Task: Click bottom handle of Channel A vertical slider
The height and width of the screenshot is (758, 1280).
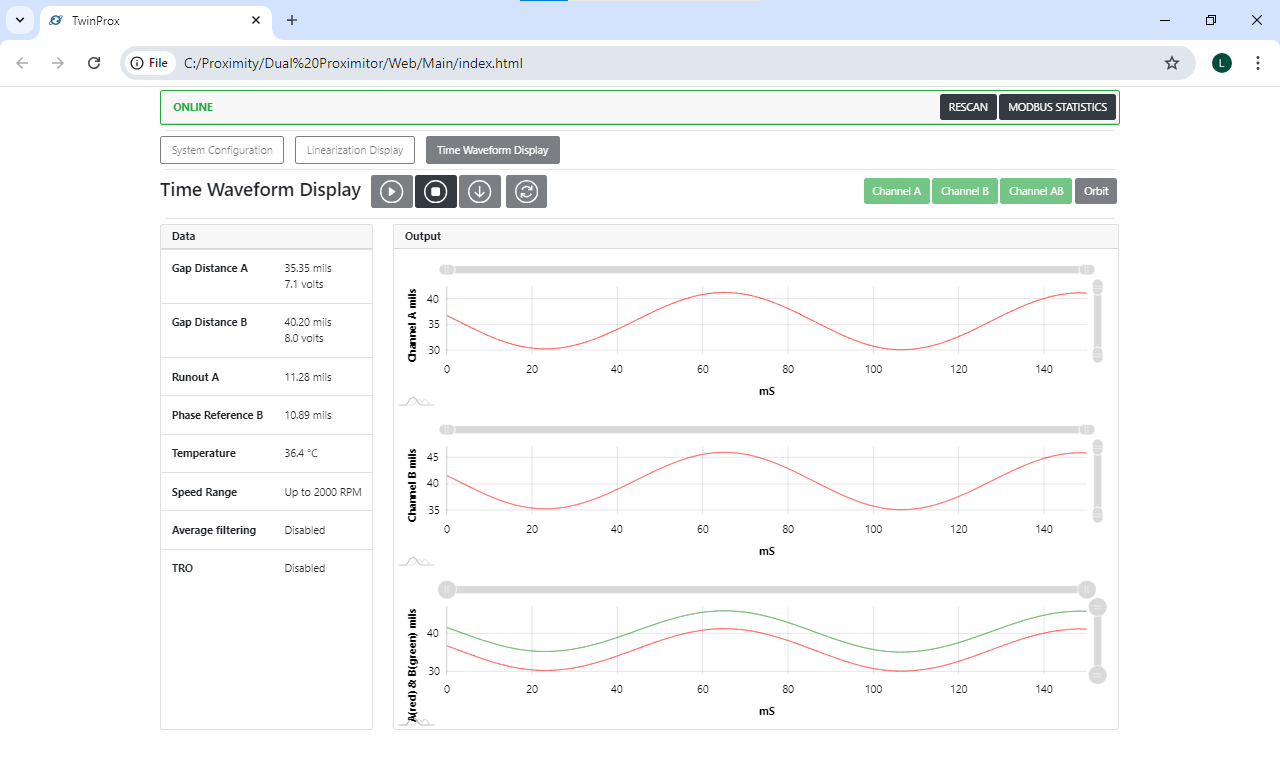Action: [x=1097, y=354]
